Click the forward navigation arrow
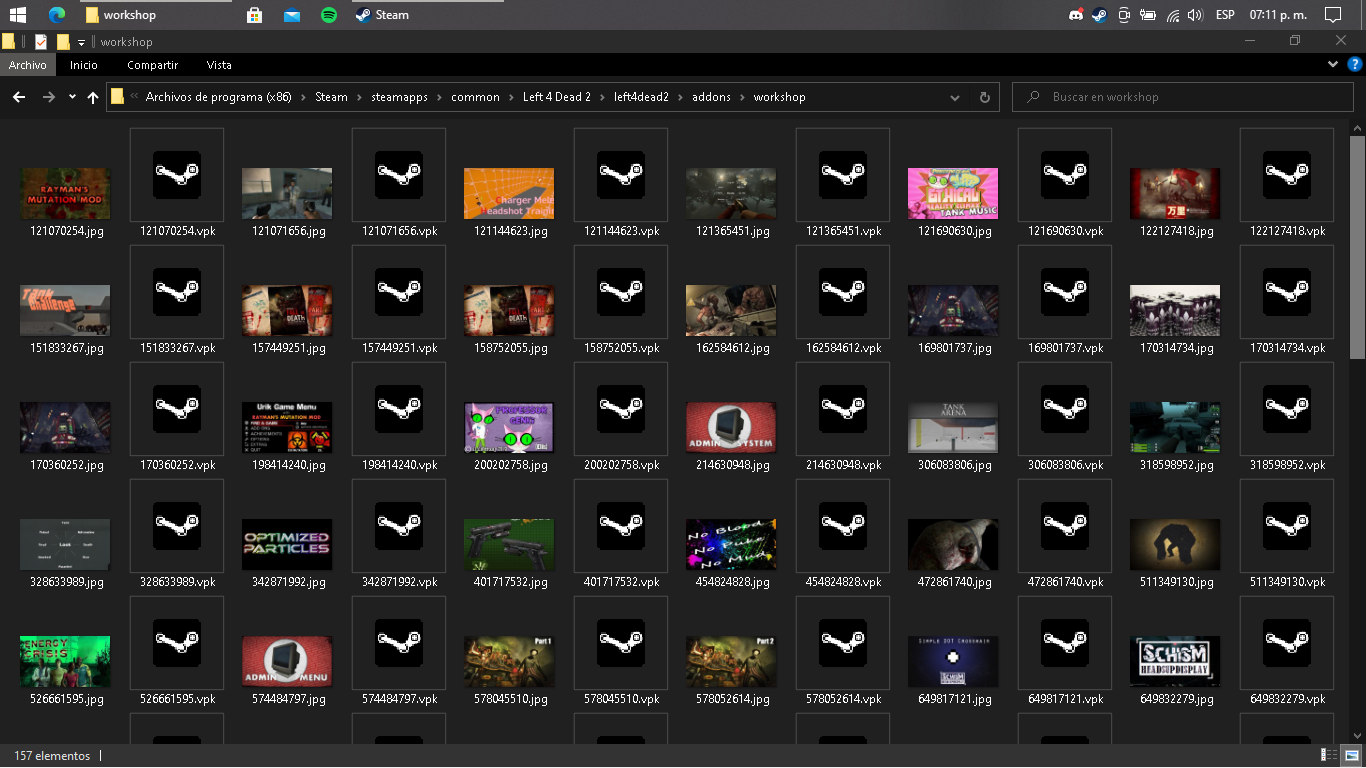The image size is (1366, 768). [x=48, y=97]
